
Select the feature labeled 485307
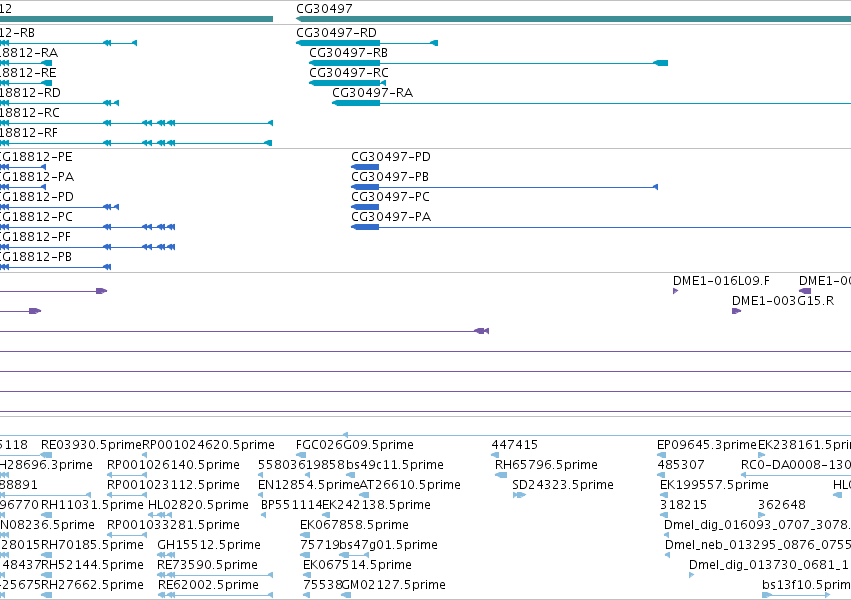(681, 465)
